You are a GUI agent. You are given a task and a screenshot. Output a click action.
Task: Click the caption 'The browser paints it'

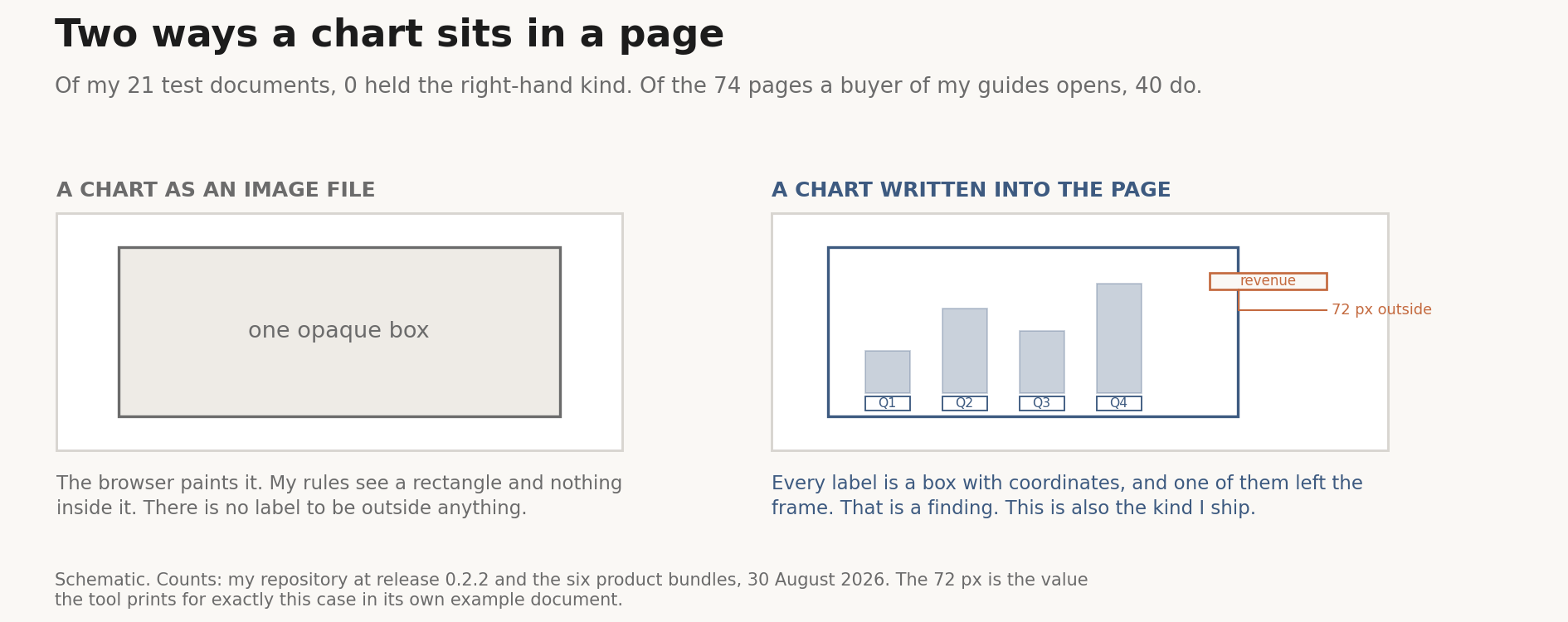coord(339,496)
